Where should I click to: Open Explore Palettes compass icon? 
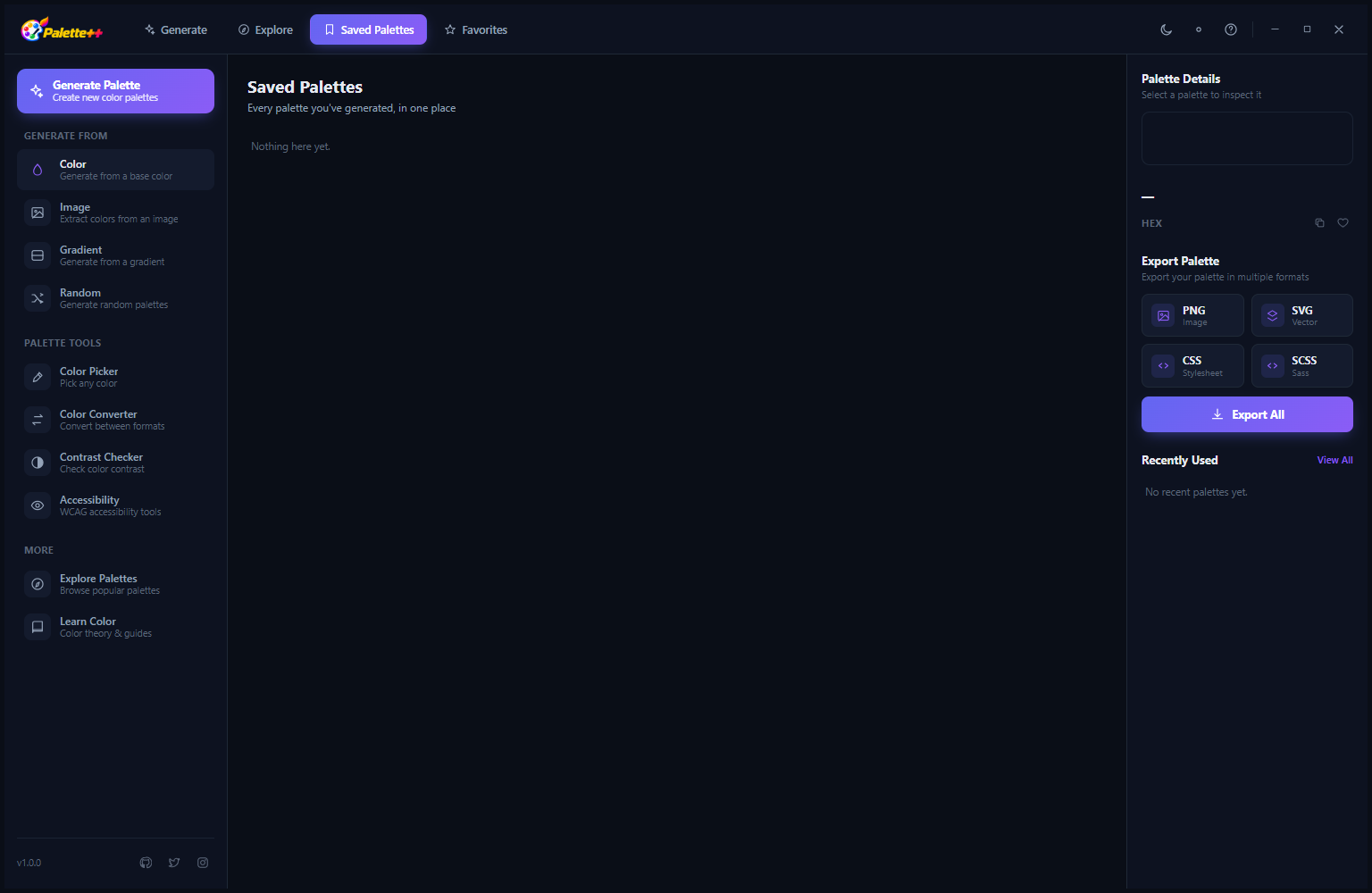coord(38,584)
